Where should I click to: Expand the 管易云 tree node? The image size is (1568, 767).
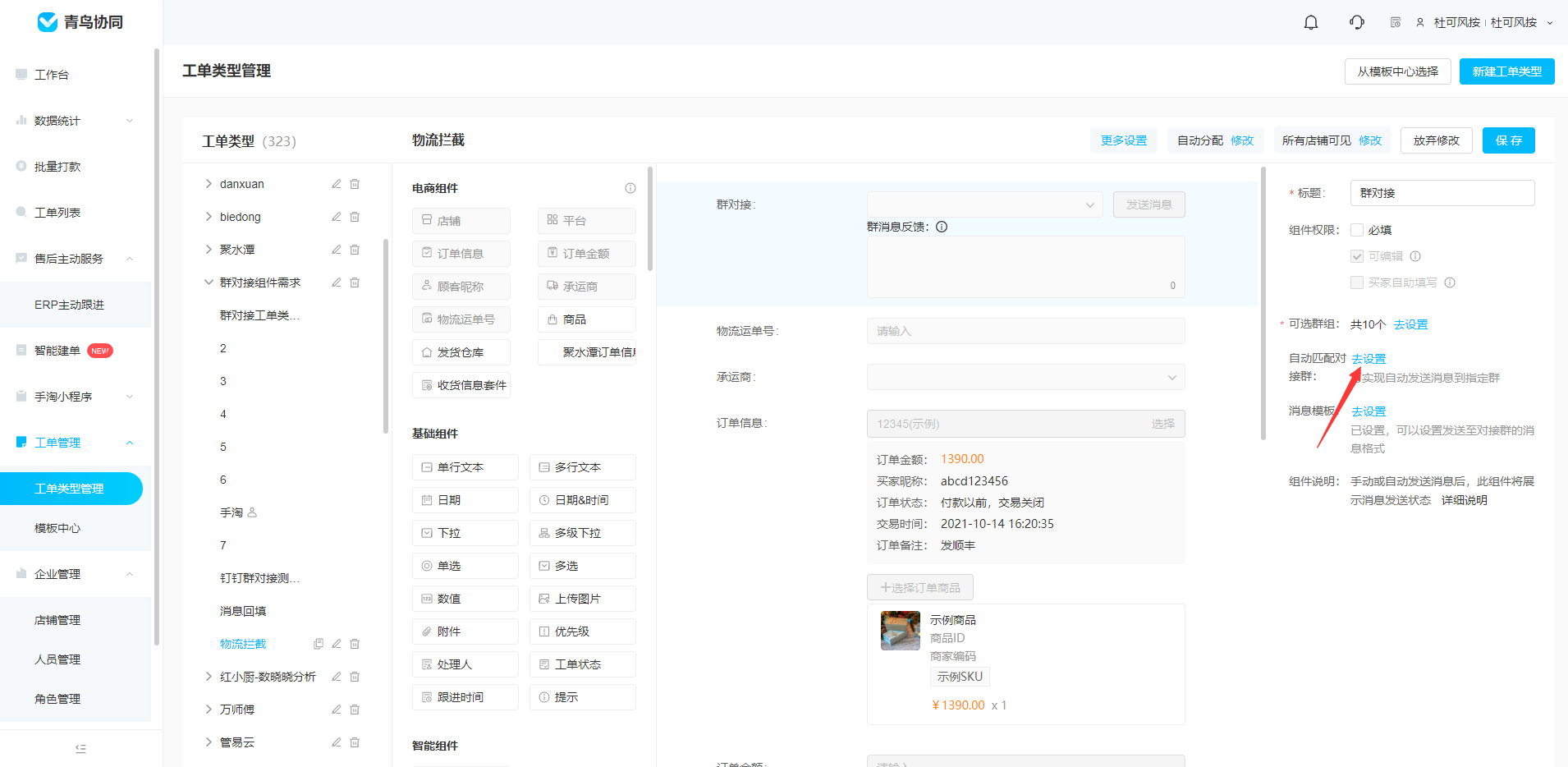(209, 742)
